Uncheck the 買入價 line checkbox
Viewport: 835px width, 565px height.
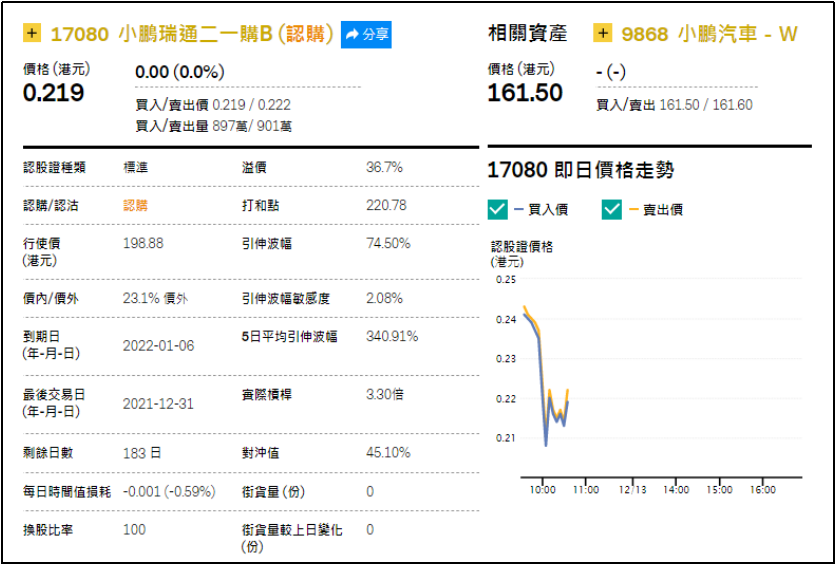coord(497,209)
